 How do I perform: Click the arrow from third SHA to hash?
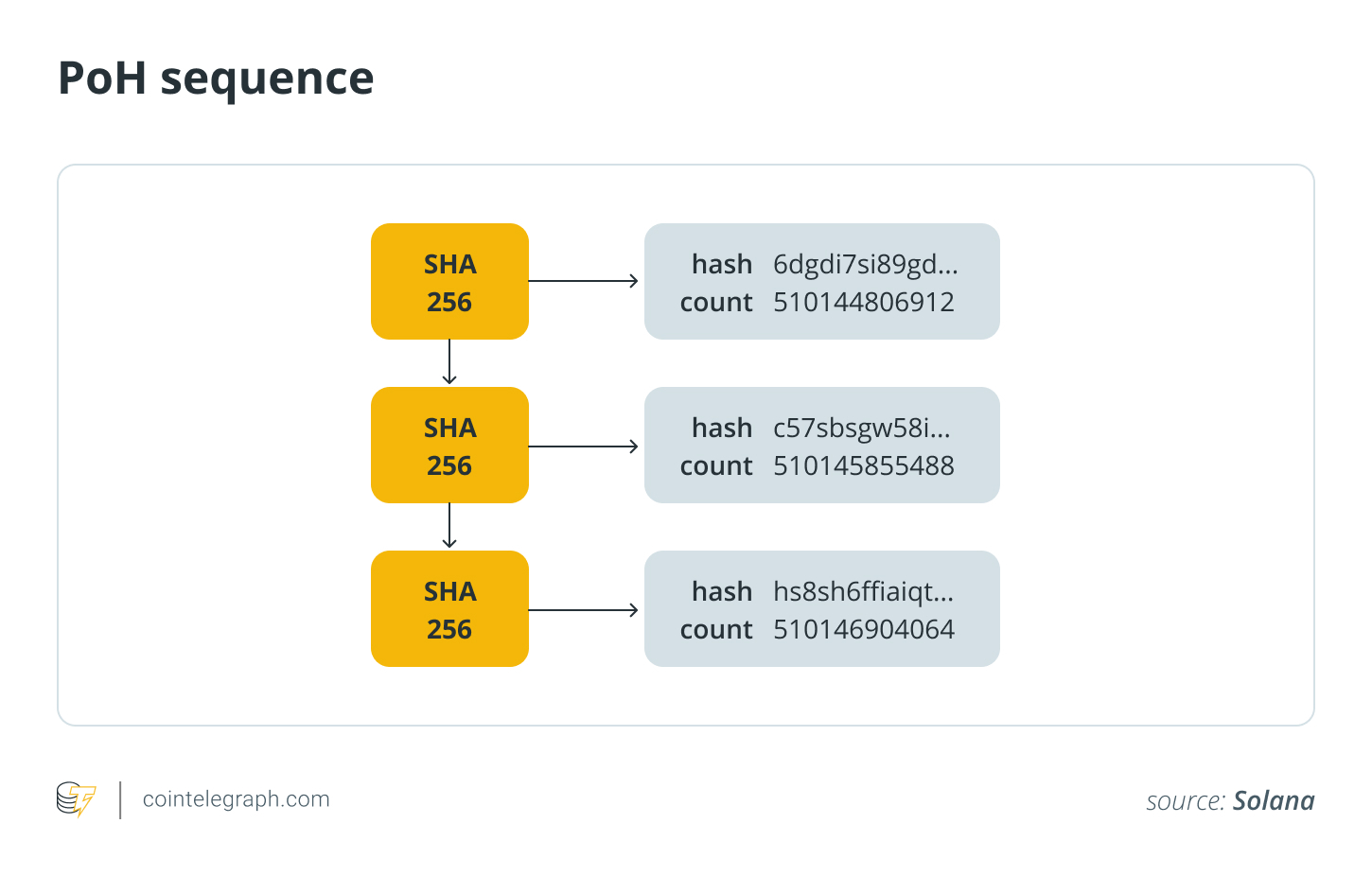(x=583, y=610)
